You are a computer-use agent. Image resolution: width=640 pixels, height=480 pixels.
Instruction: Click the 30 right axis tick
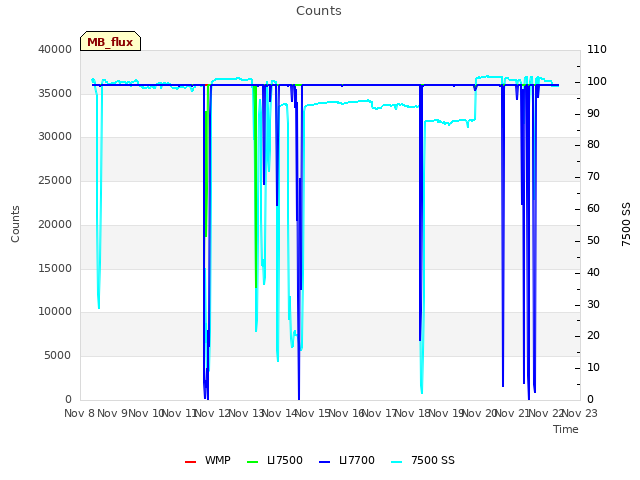click(593, 304)
